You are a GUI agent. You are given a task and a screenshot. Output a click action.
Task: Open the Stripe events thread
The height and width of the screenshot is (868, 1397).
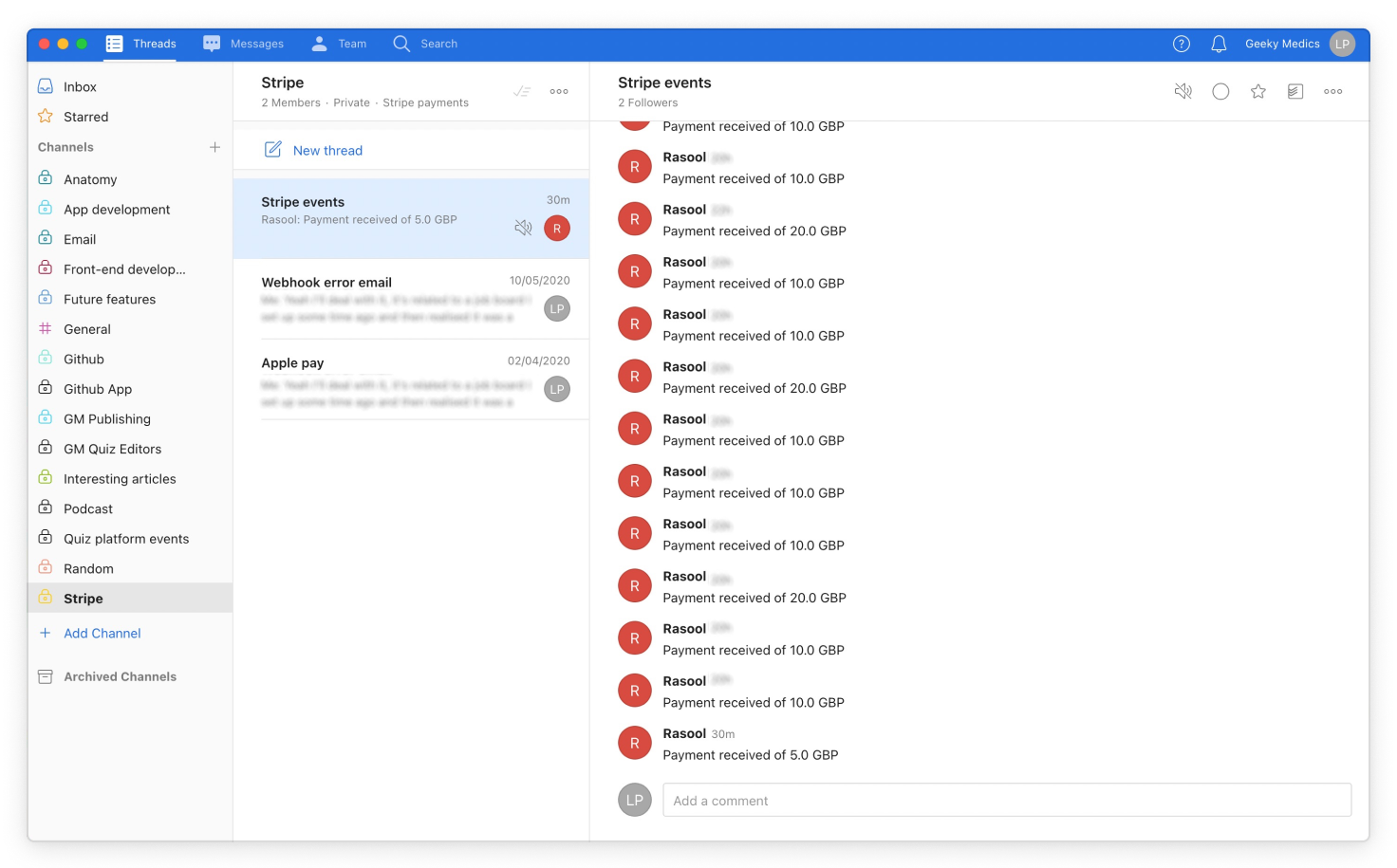pos(411,218)
